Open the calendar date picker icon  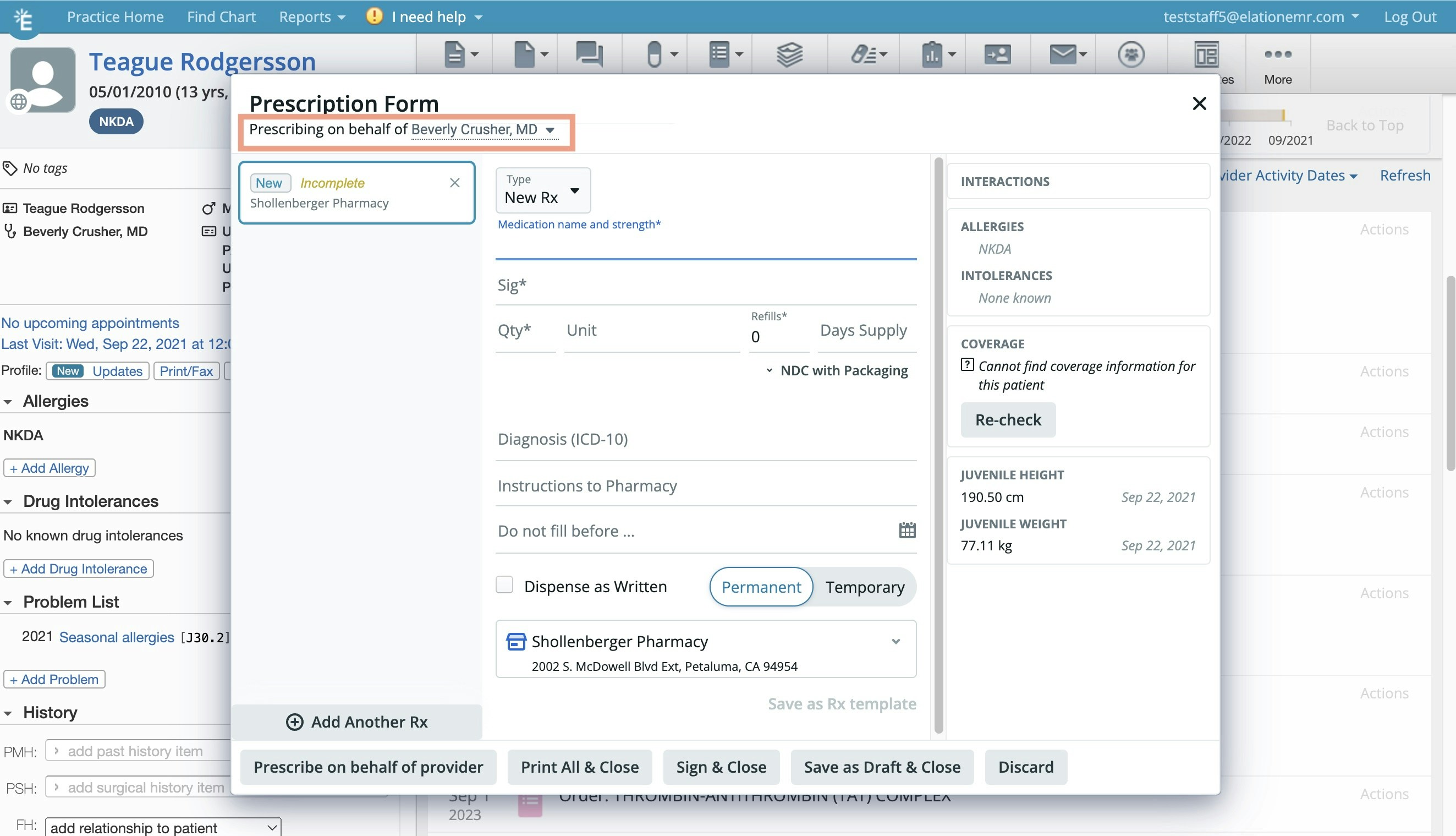907,530
